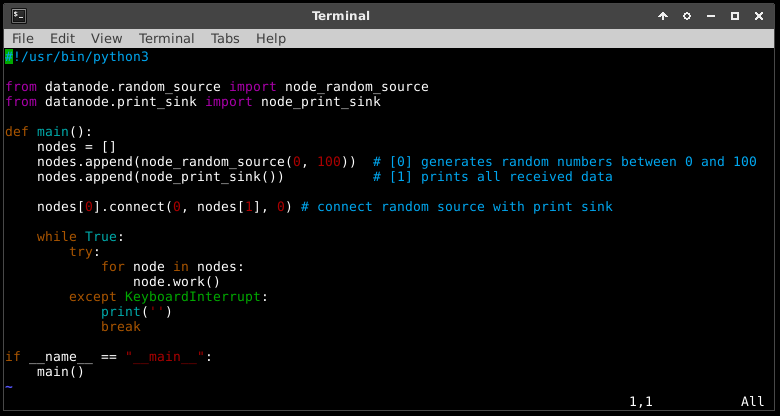Viewport: 780px width, 416px height.
Task: Minimize the Terminal window
Action: tap(711, 16)
